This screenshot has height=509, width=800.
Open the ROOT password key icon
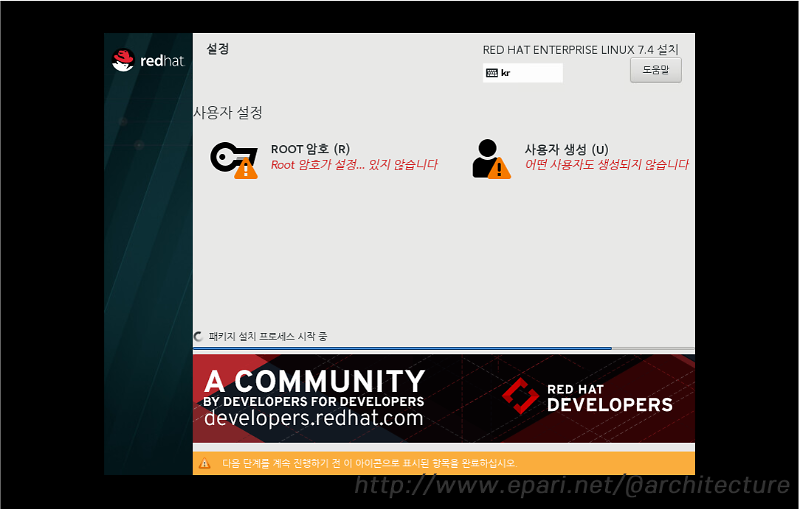coord(234,160)
